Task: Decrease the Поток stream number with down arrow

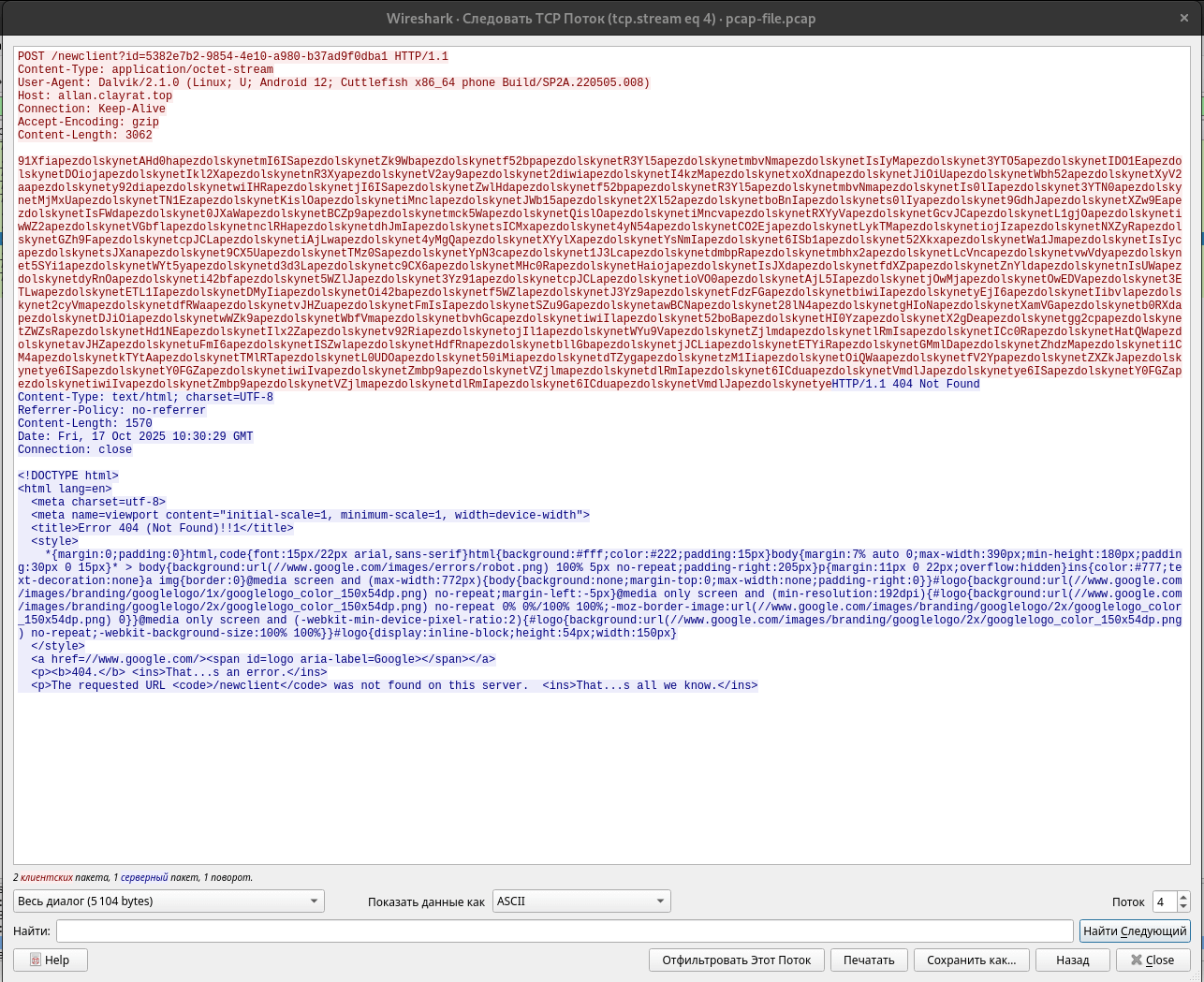Action: 1183,906
